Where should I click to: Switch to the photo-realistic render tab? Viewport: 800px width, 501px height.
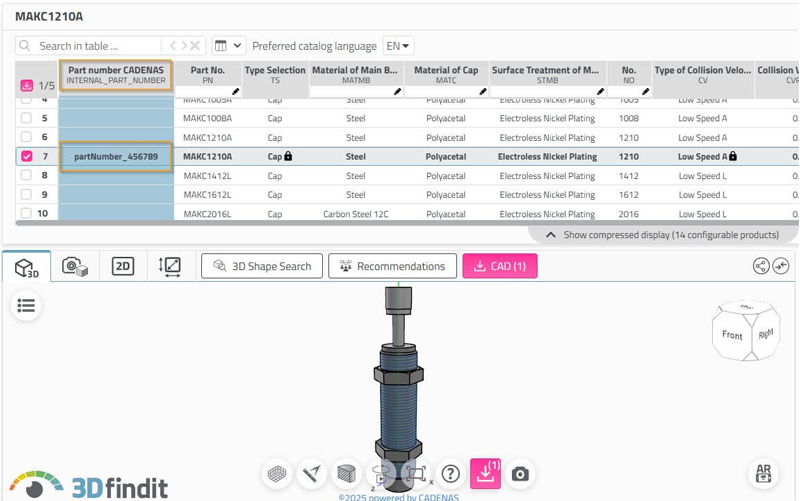tap(74, 266)
